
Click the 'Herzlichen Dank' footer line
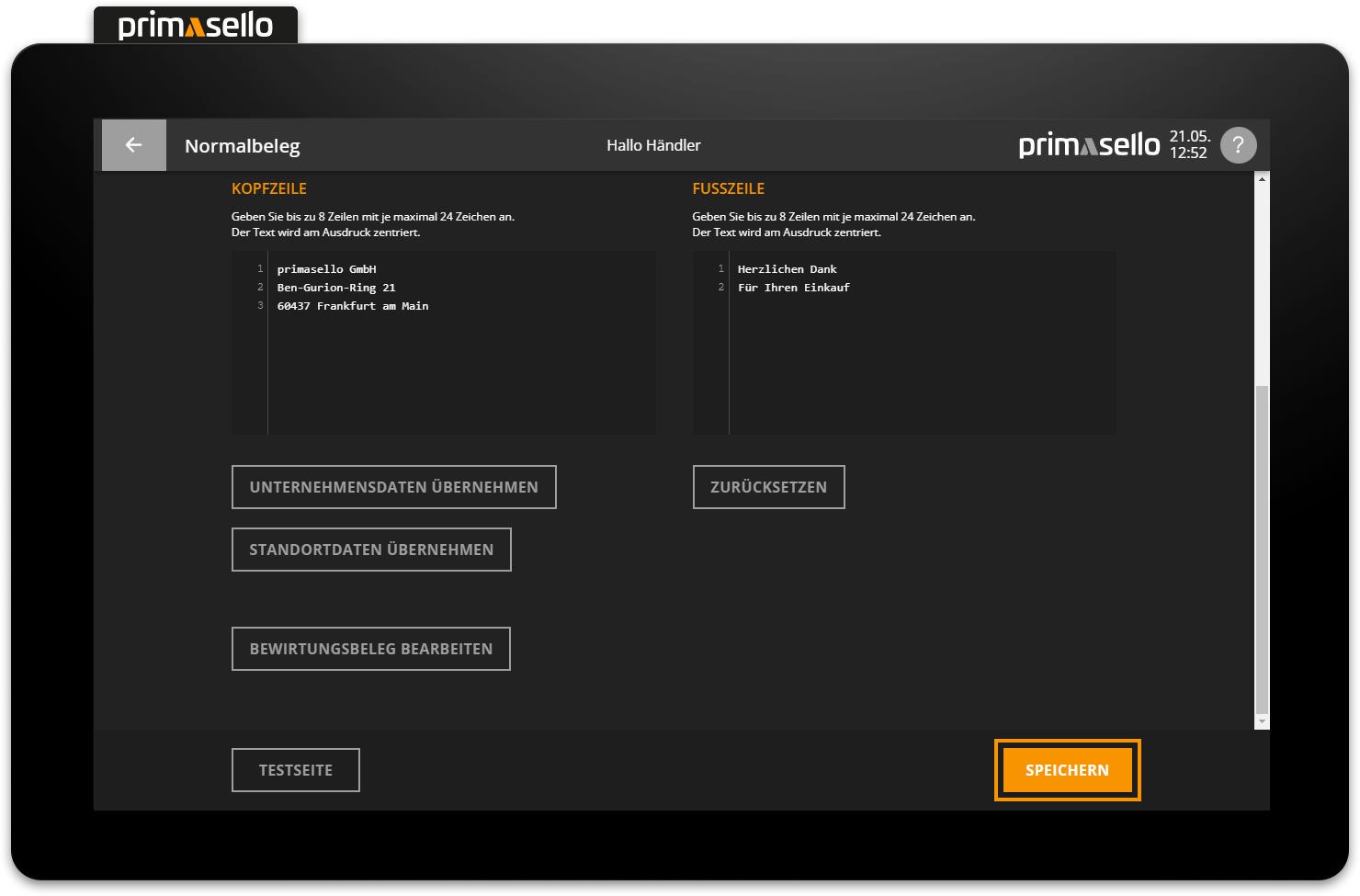coord(788,269)
